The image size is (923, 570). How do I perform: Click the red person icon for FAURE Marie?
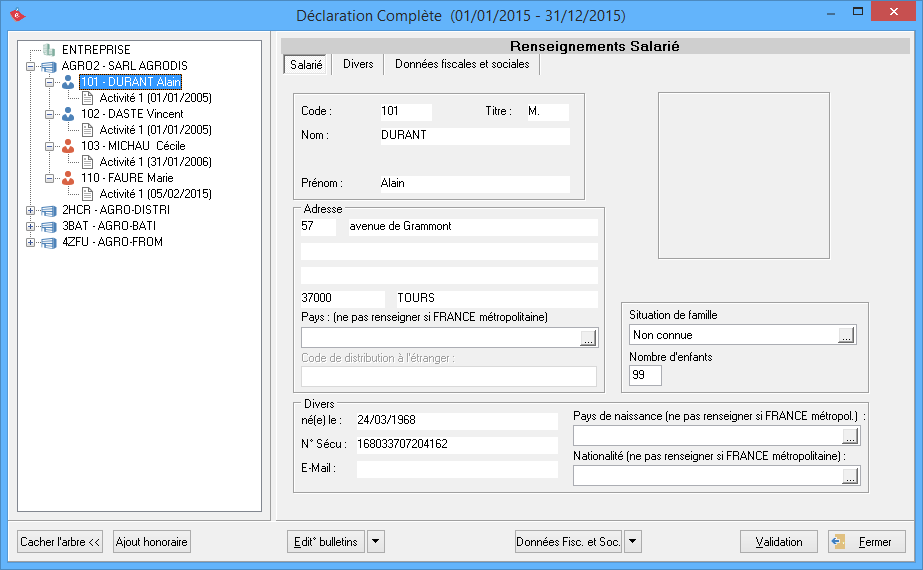[68, 178]
